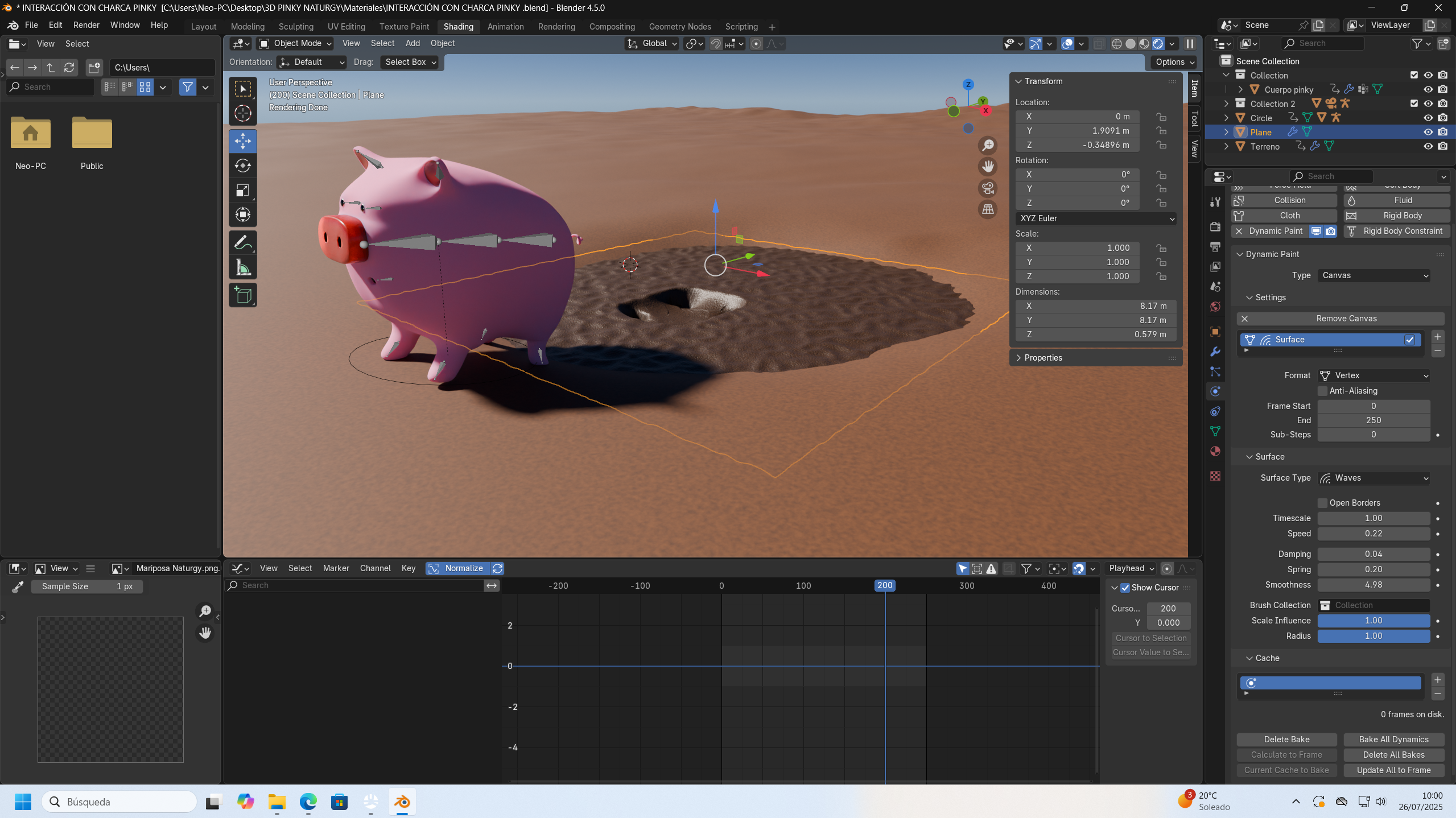Open Blender from the Windows taskbar
Image resolution: width=1456 pixels, height=818 pixels.
point(402,802)
